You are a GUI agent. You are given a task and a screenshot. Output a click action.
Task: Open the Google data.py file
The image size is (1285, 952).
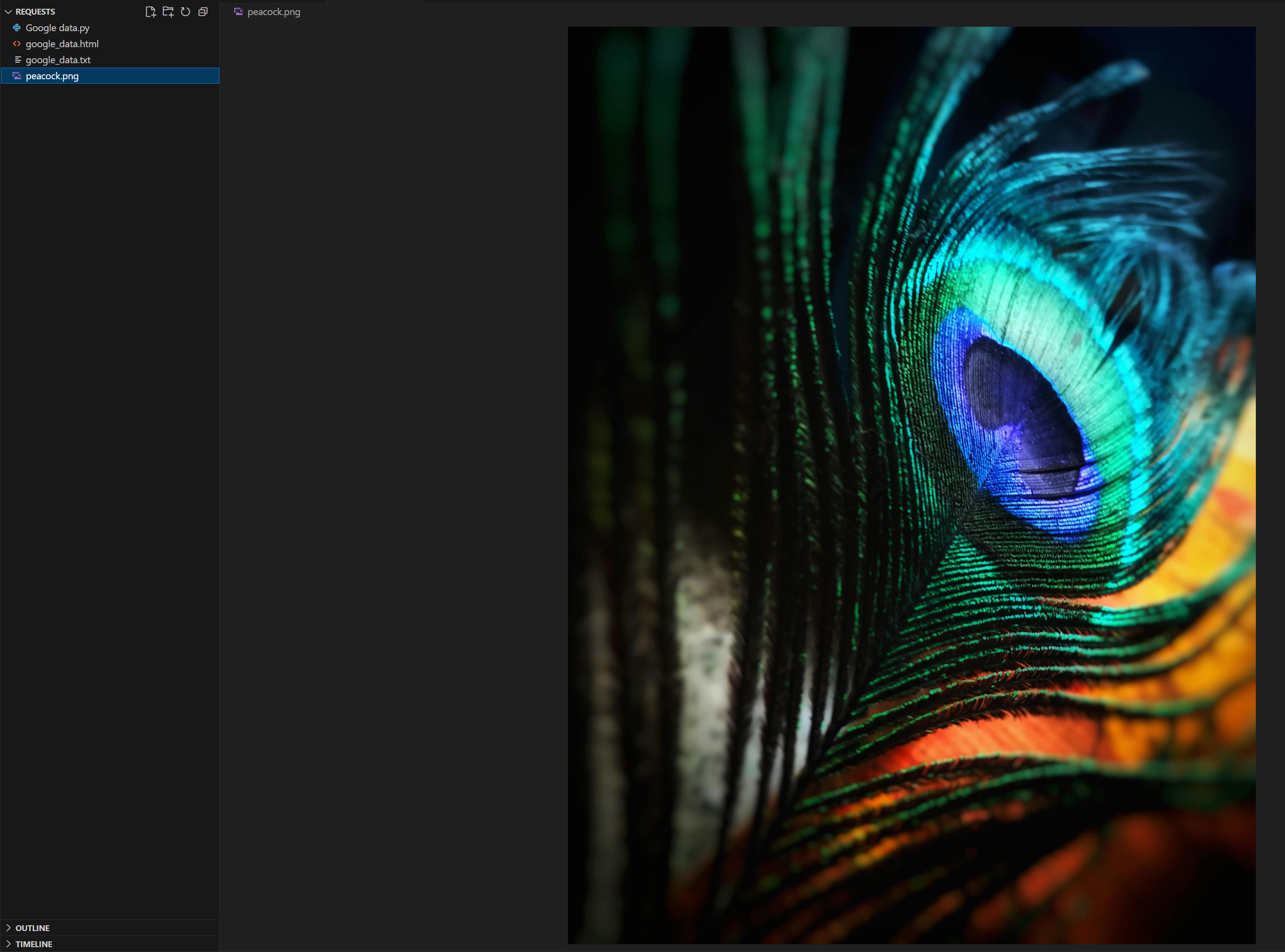[x=58, y=28]
